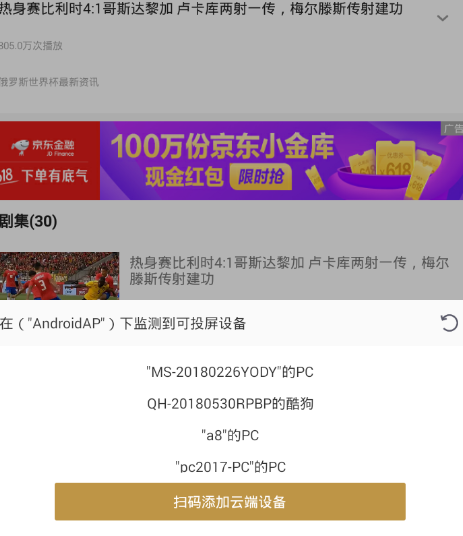The image size is (463, 536).
Task: Open episode titled 热身赛比利时4:1哥斯达黎加 in list
Action: [289, 271]
